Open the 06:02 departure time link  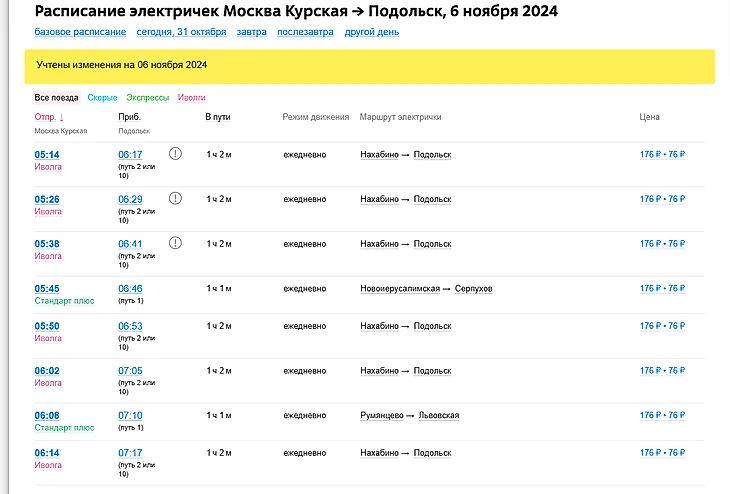click(x=47, y=371)
